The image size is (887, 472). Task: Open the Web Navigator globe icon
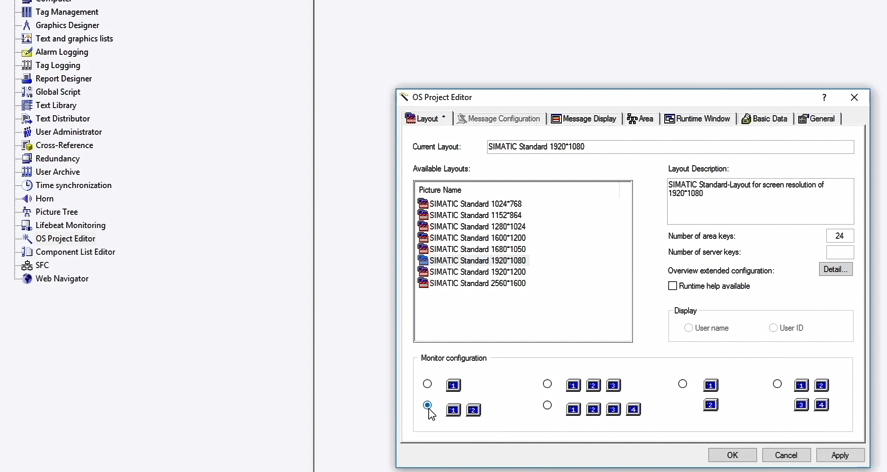pyautogui.click(x=27, y=278)
